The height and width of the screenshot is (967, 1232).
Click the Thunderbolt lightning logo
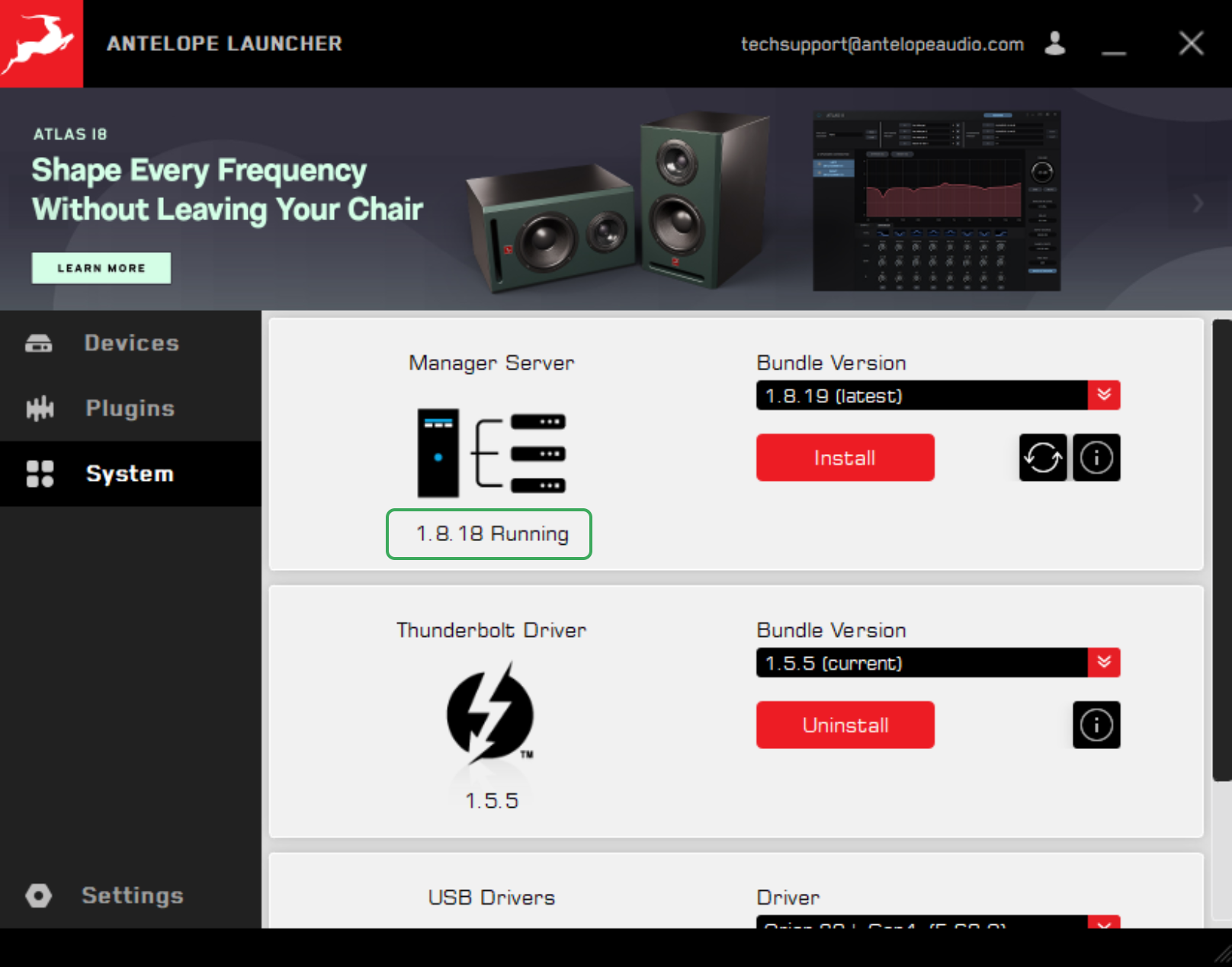pyautogui.click(x=490, y=714)
